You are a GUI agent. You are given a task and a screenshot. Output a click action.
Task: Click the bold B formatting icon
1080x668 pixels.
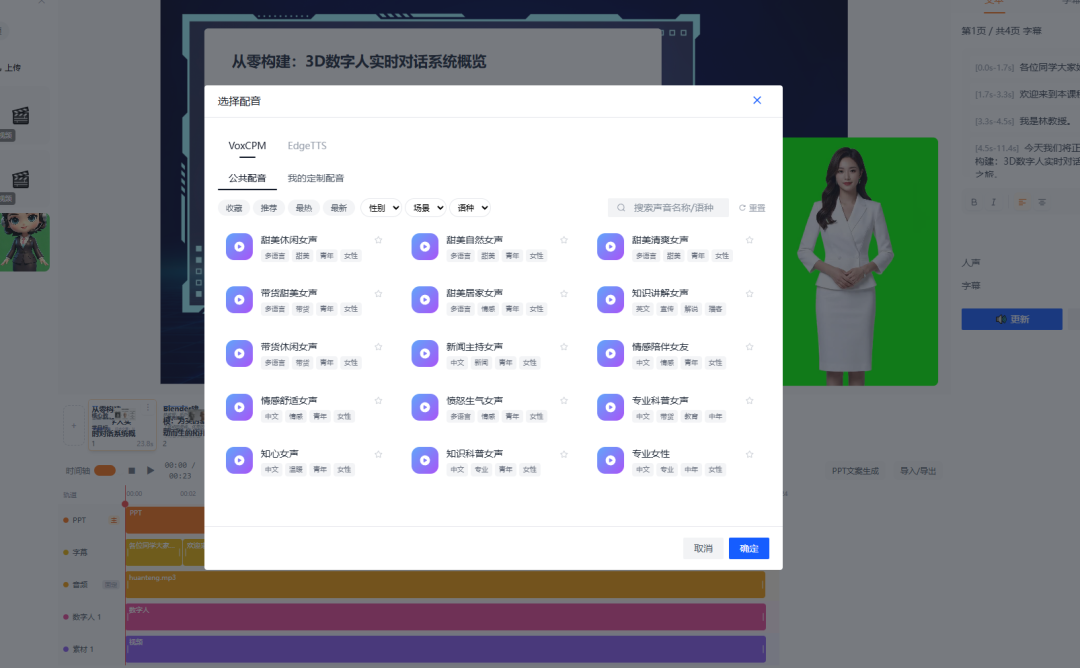(x=974, y=202)
